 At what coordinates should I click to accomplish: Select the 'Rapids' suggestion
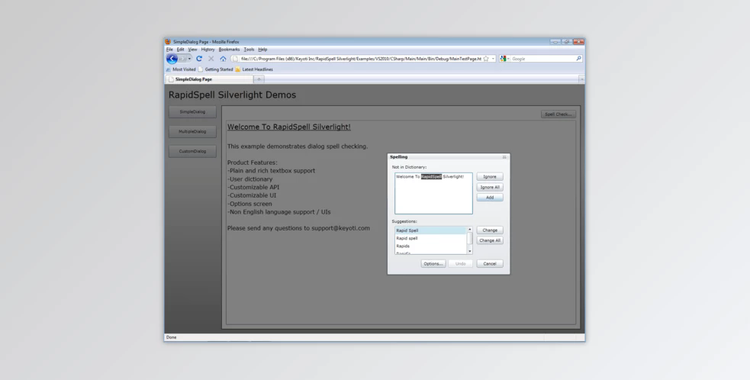pyautogui.click(x=430, y=246)
